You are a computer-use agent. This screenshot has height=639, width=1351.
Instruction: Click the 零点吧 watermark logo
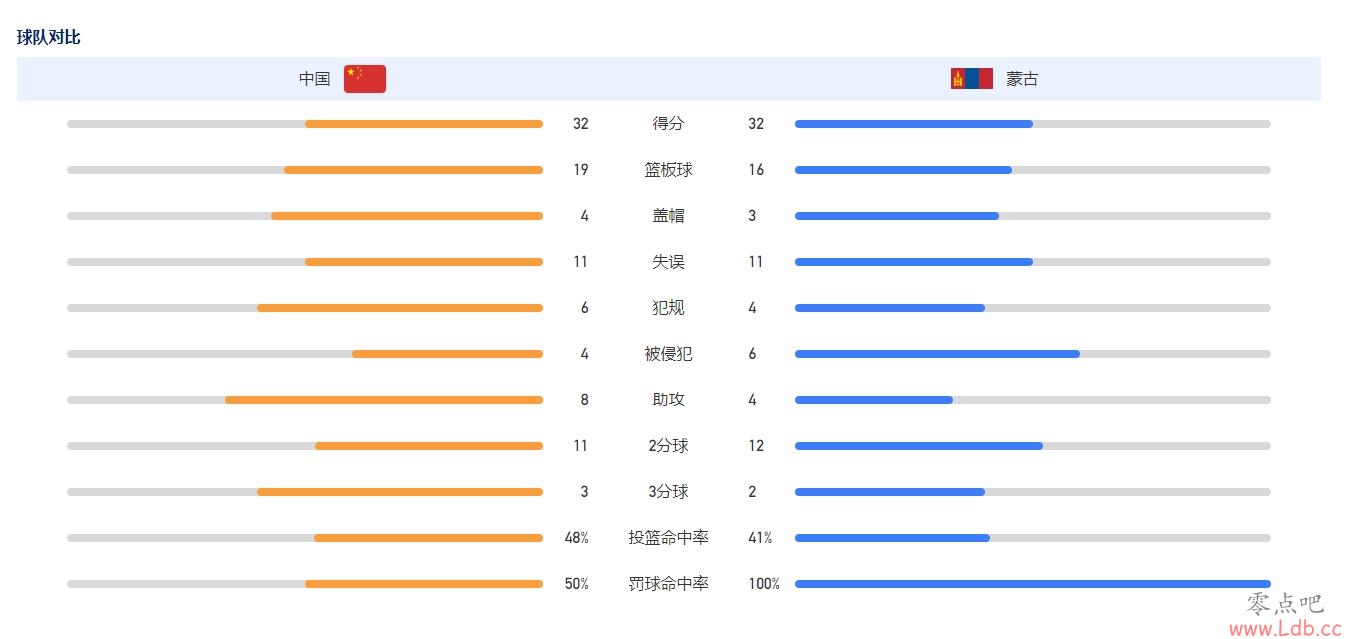(x=1285, y=603)
